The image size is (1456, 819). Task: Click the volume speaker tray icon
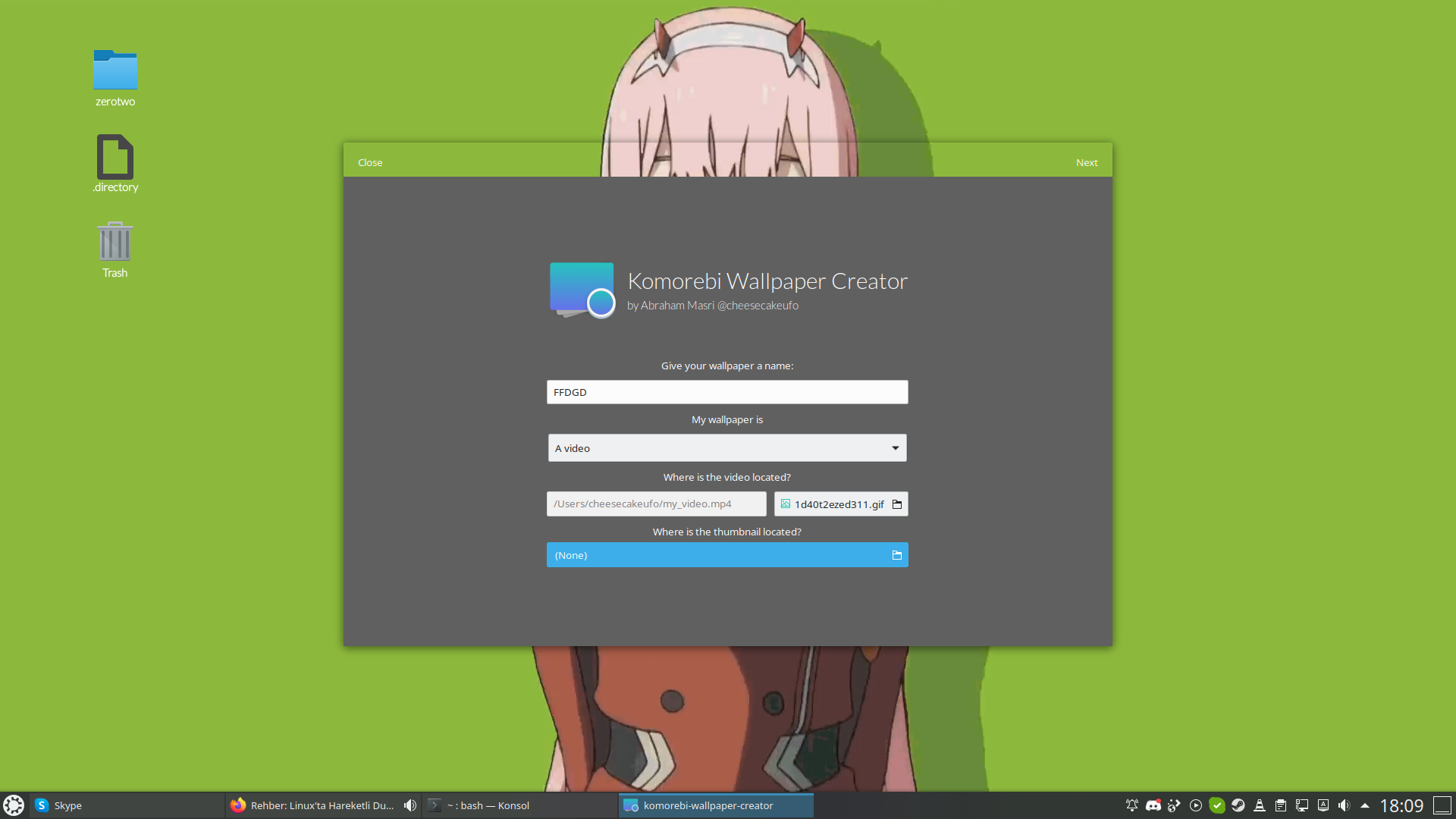1344,805
